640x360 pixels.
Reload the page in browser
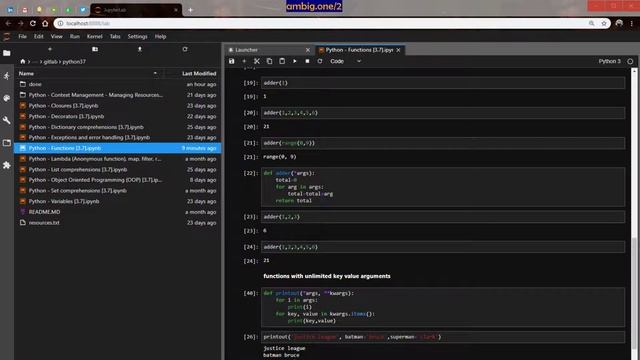(33, 23)
